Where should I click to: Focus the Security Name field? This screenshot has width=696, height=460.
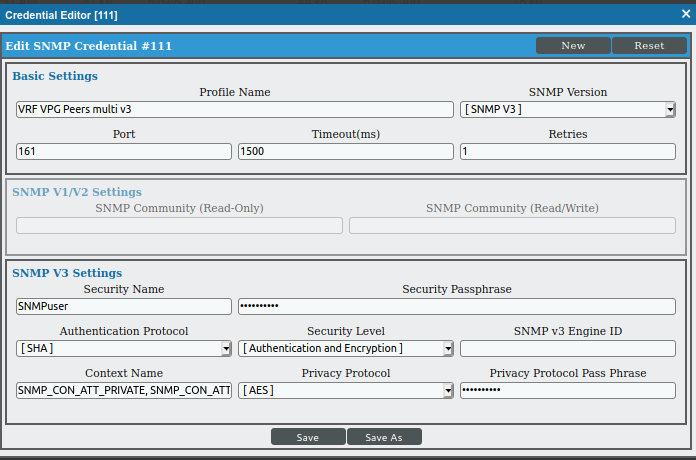click(x=124, y=307)
